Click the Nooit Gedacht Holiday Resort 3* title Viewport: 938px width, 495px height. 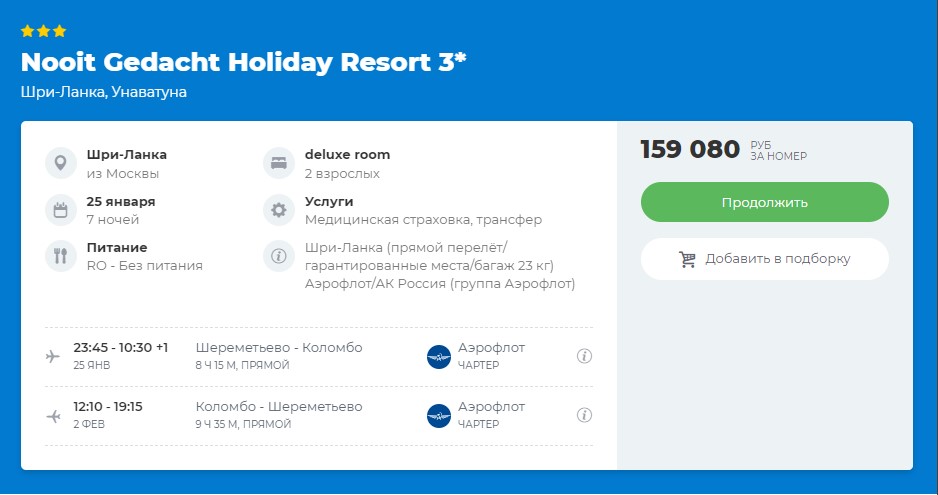[243, 62]
